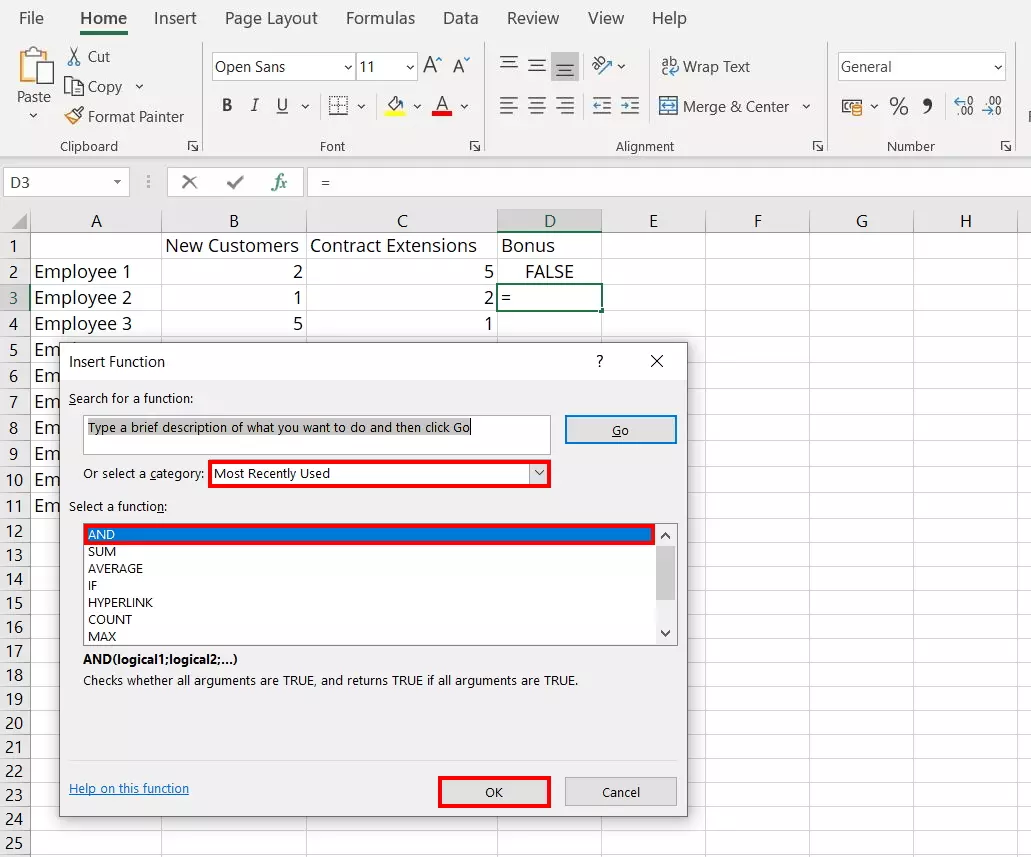1031x857 pixels.
Task: Activate the Format Painter brush
Action: click(x=74, y=116)
